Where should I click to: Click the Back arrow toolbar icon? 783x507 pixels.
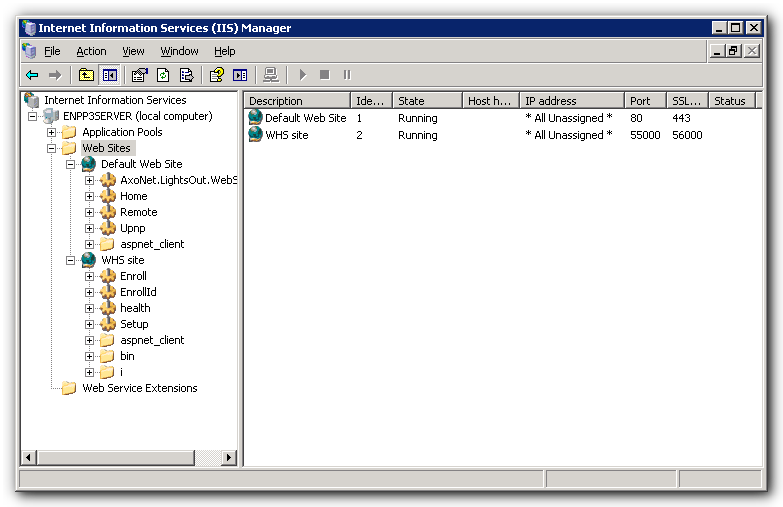[32, 75]
